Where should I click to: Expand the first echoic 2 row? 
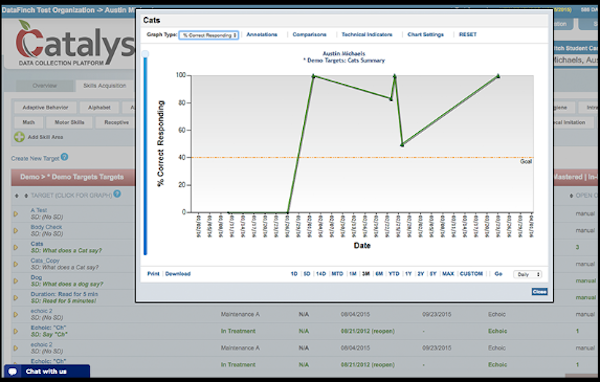16,315
